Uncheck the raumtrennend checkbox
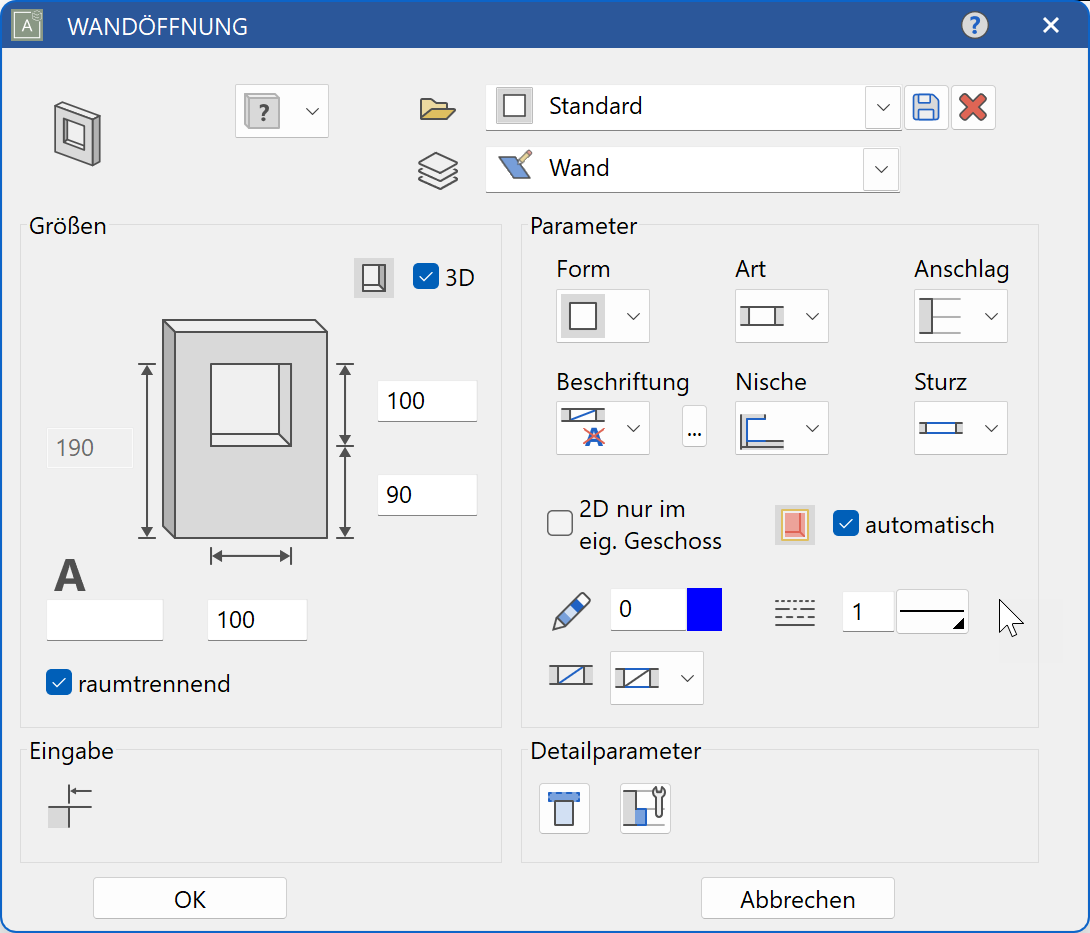The width and height of the screenshot is (1090, 933). coord(59,683)
